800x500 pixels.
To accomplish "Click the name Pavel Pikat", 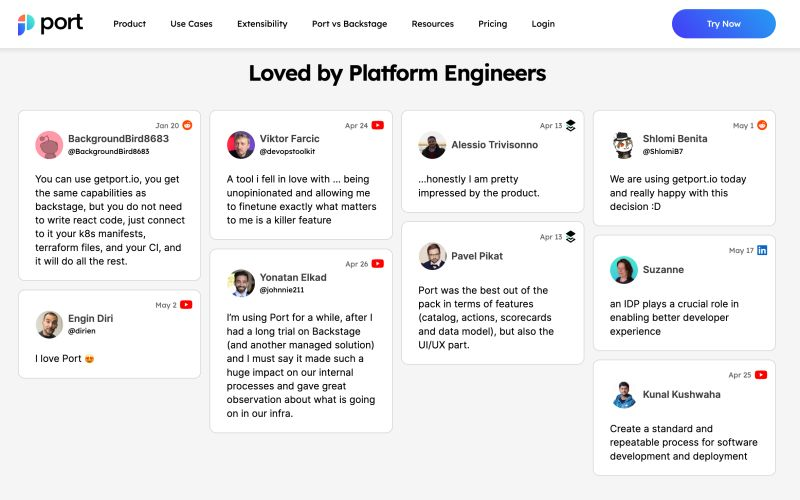I will click(477, 256).
